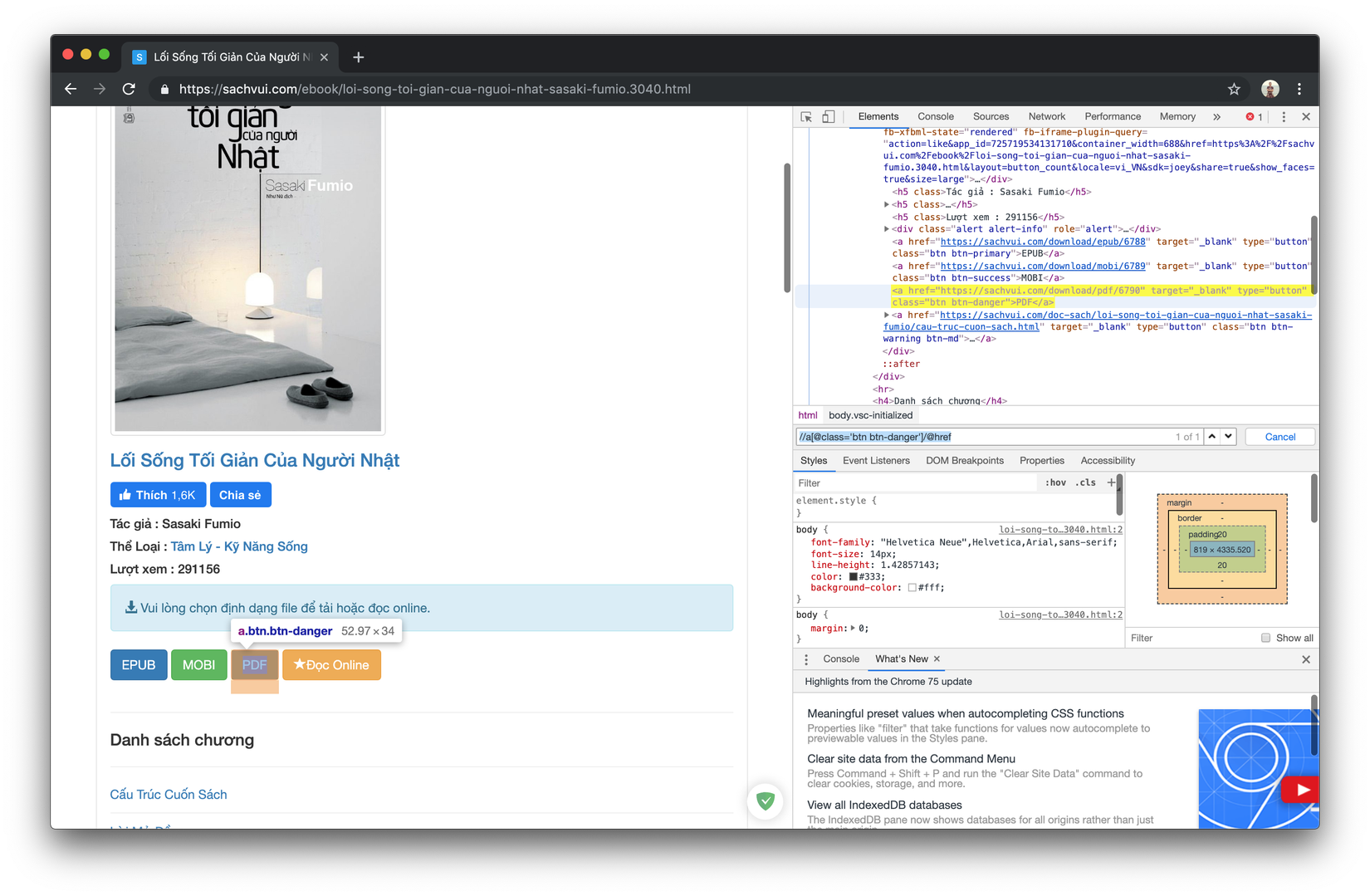Open Chrome's three-dot menu

(x=1299, y=89)
